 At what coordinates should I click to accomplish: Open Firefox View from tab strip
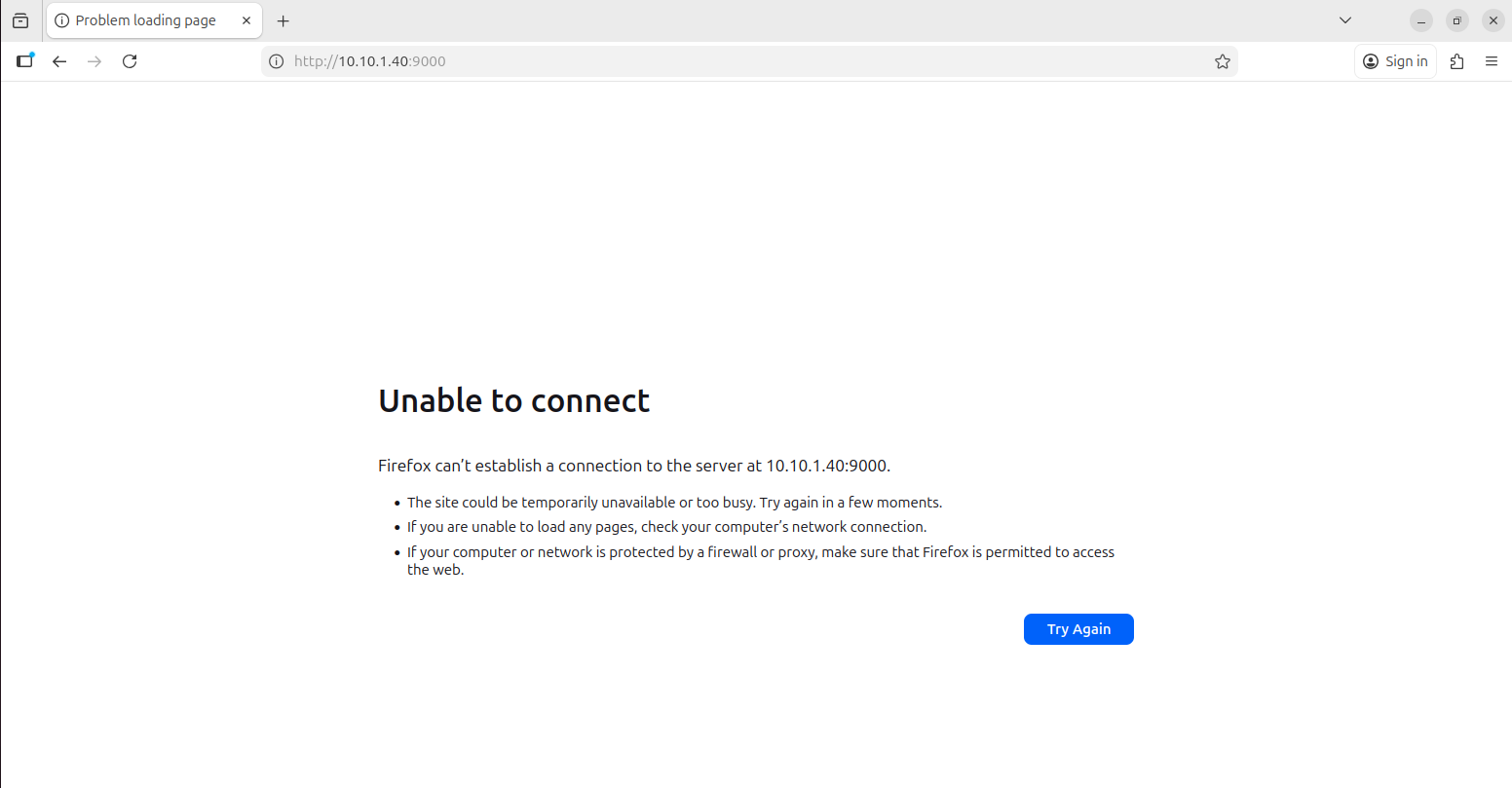point(20,20)
